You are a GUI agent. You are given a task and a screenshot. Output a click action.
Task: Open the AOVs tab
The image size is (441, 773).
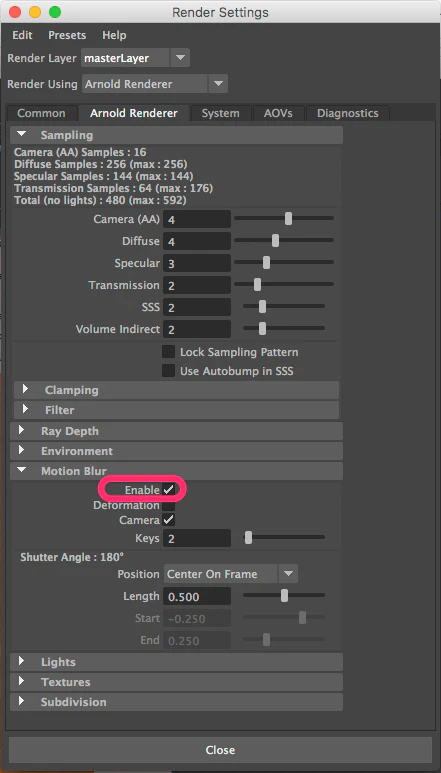278,113
